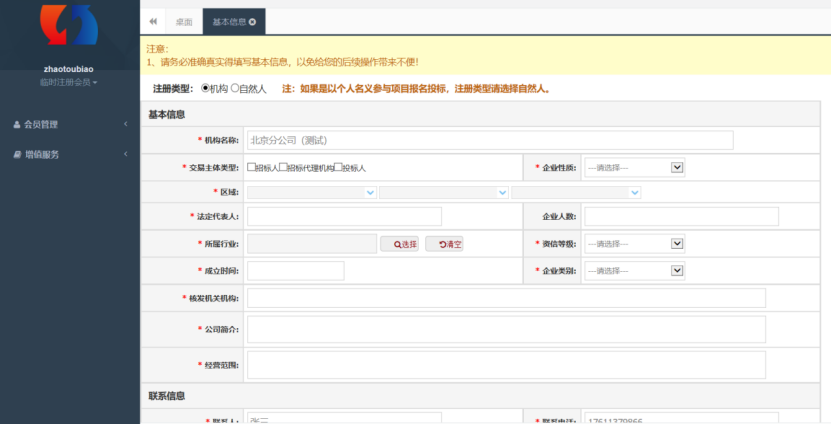Image resolution: width=831 pixels, height=425 pixels.
Task: Switch to the 桌面 tab
Action: (184, 21)
